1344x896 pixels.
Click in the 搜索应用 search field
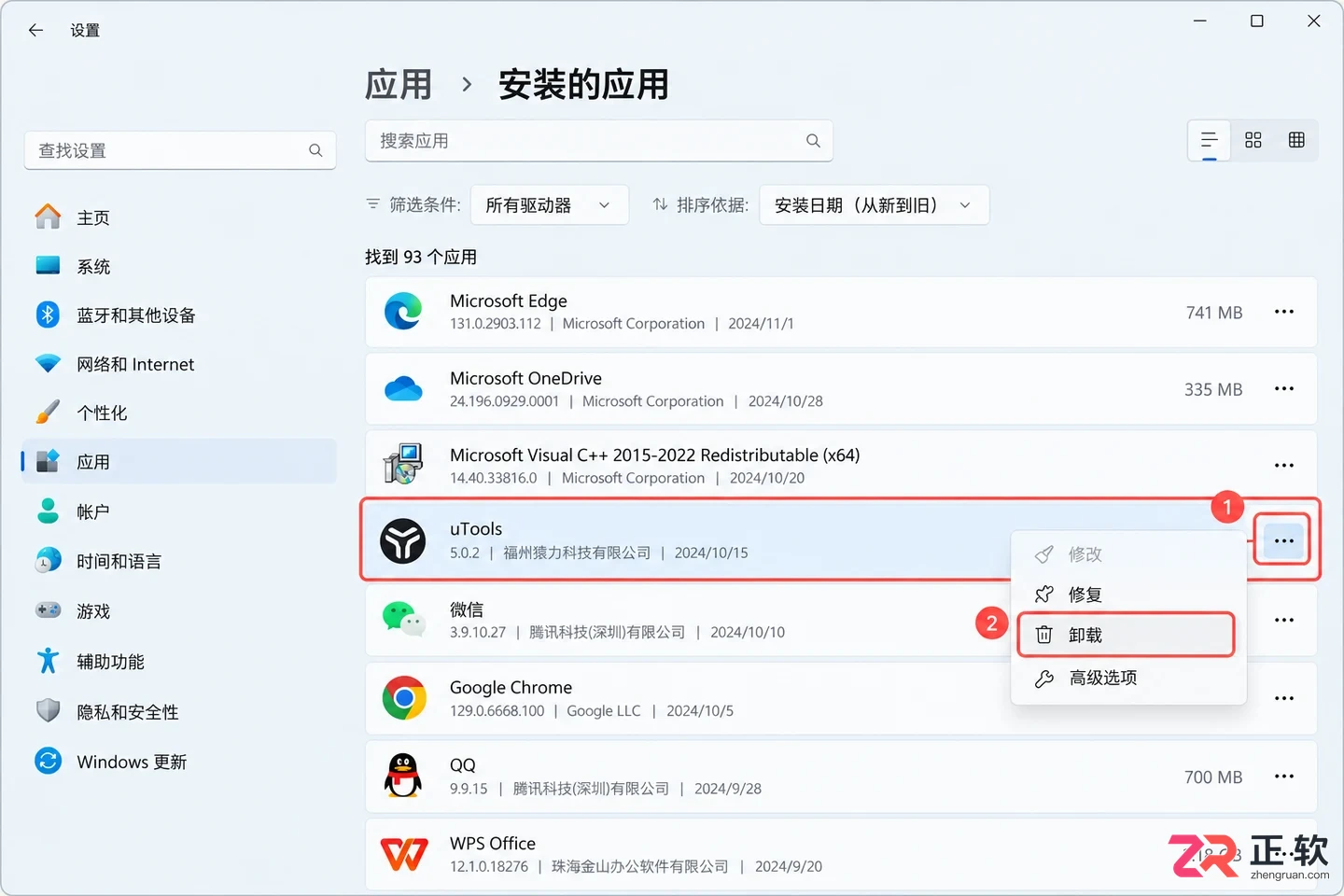tap(598, 141)
